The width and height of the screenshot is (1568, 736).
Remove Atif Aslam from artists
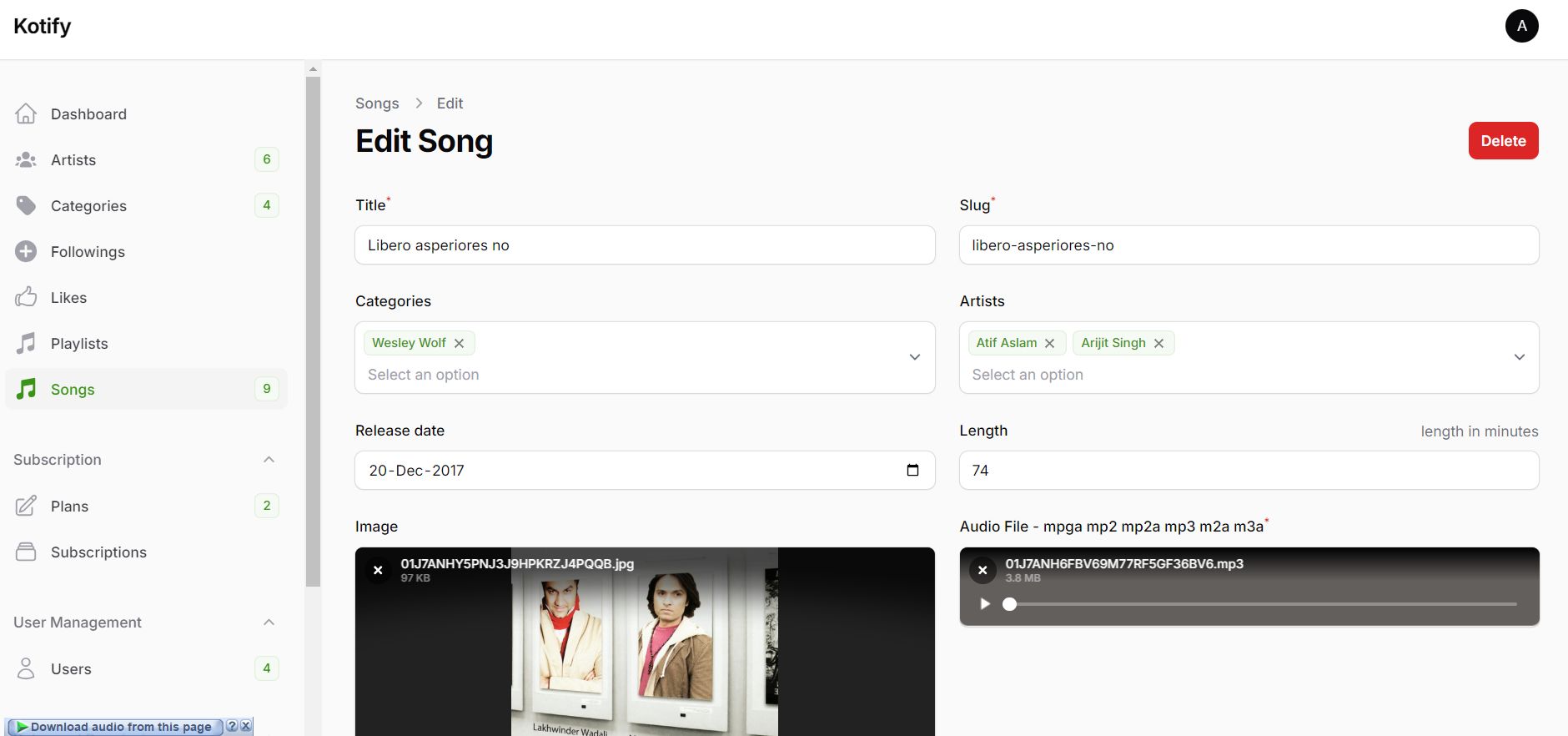coord(1049,343)
